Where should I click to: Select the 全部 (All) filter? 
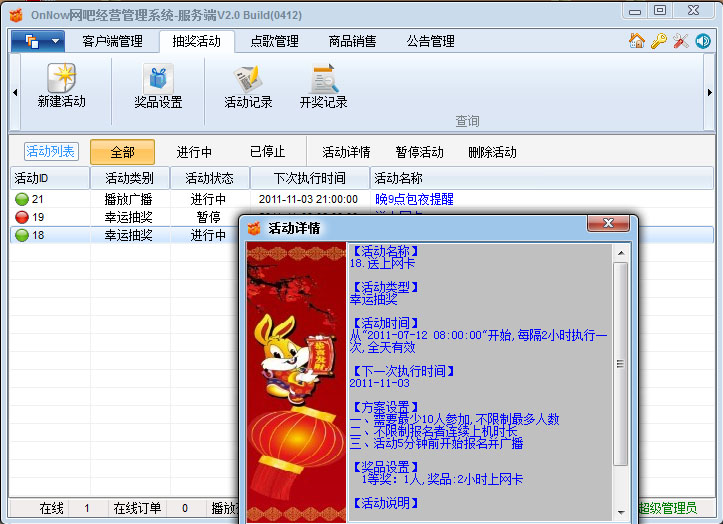(x=122, y=152)
